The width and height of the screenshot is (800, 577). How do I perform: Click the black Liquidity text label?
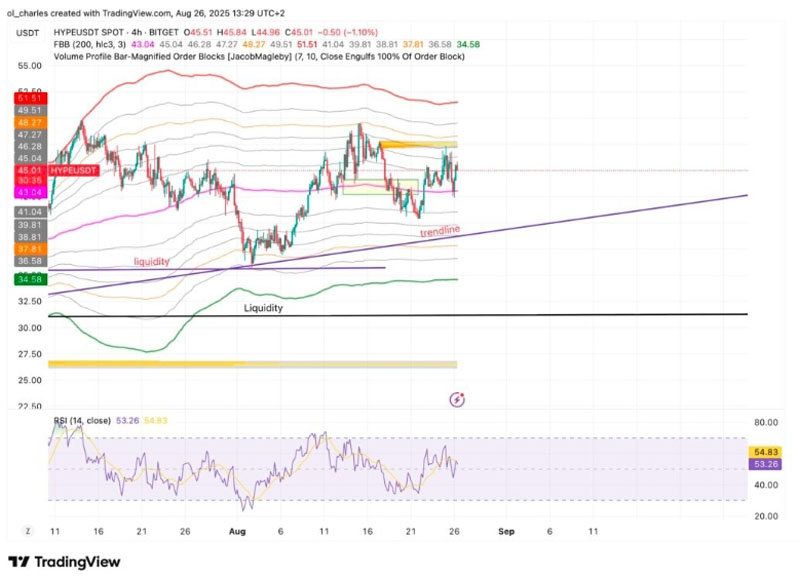pos(263,309)
